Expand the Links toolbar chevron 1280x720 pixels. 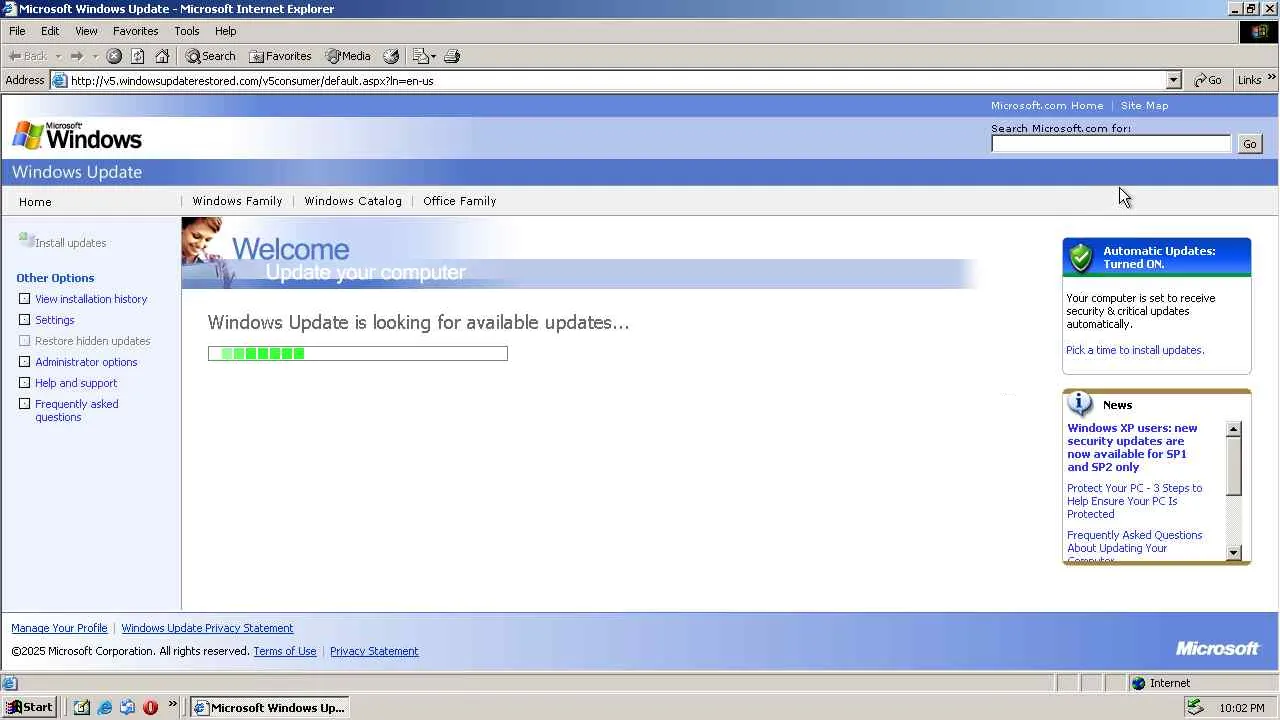coord(1272,78)
